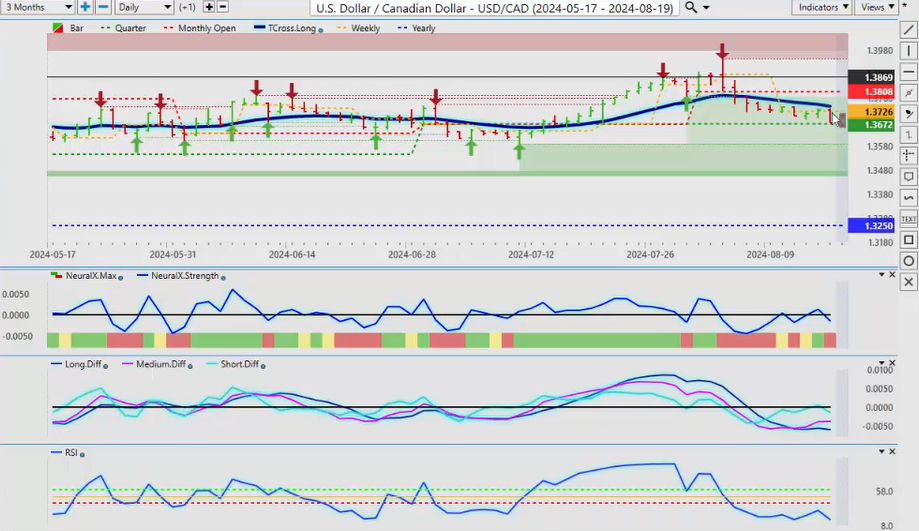The height and width of the screenshot is (531, 919).
Task: Open the Daily interval dropdown
Action: coord(144,7)
